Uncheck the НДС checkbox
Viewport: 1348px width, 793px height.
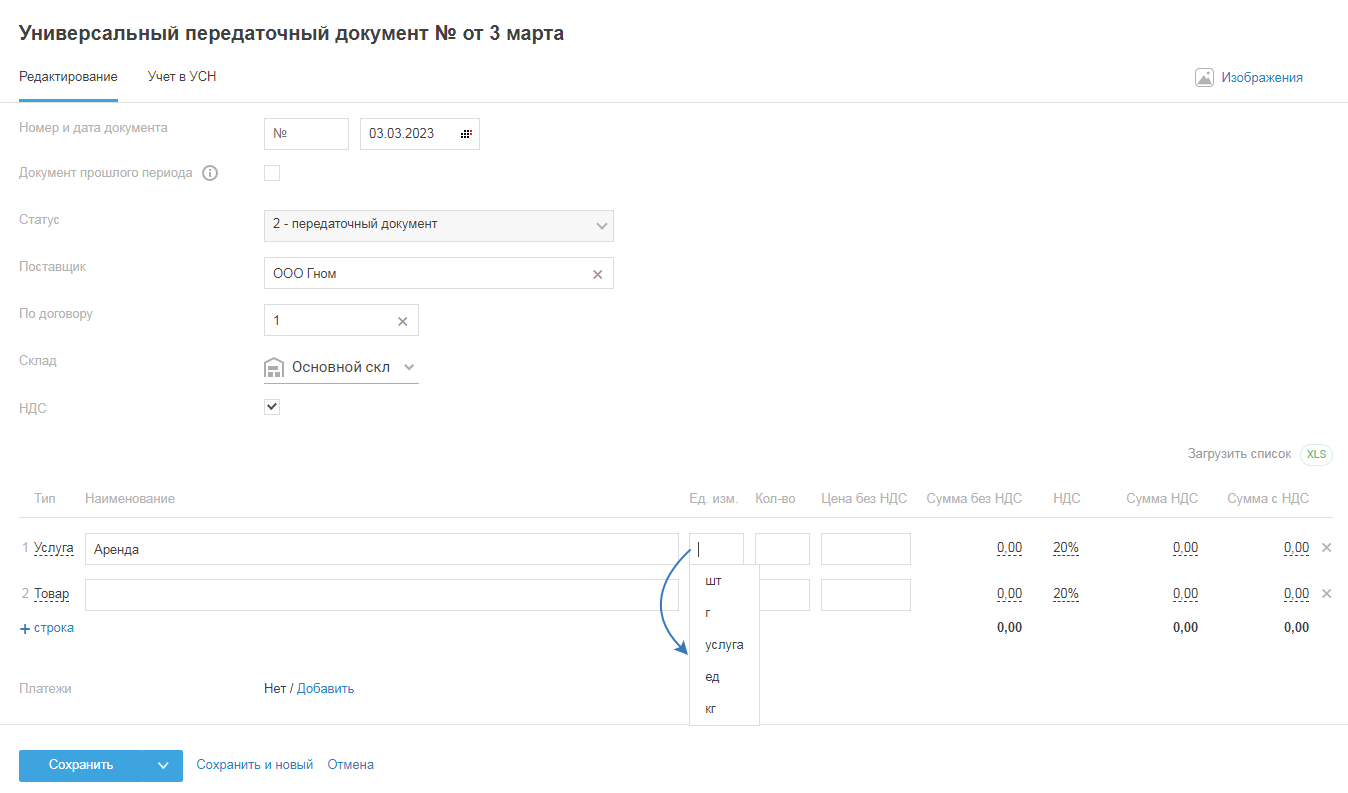[x=272, y=407]
